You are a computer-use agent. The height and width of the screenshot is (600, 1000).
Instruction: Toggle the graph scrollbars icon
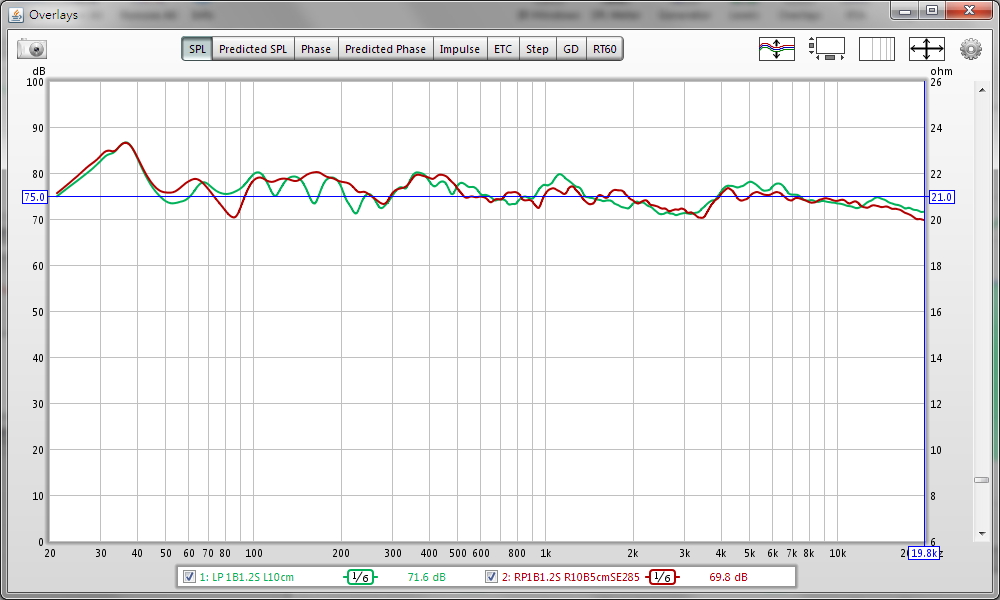(827, 48)
